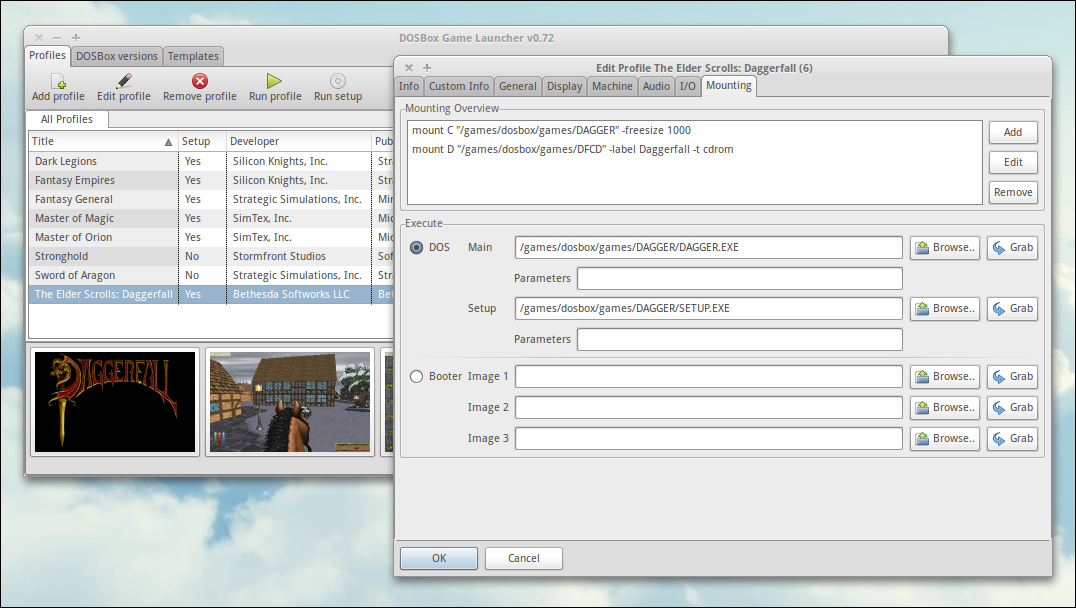The width and height of the screenshot is (1076, 608).
Task: Click the Image 3 input field
Action: point(709,439)
